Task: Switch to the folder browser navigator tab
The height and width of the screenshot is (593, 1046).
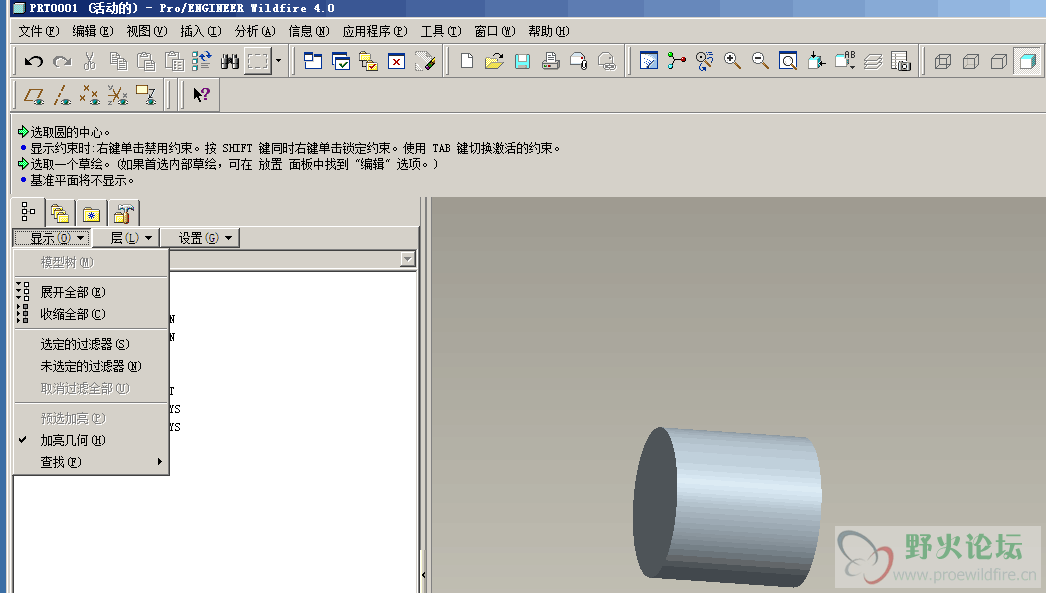Action: coord(59,213)
